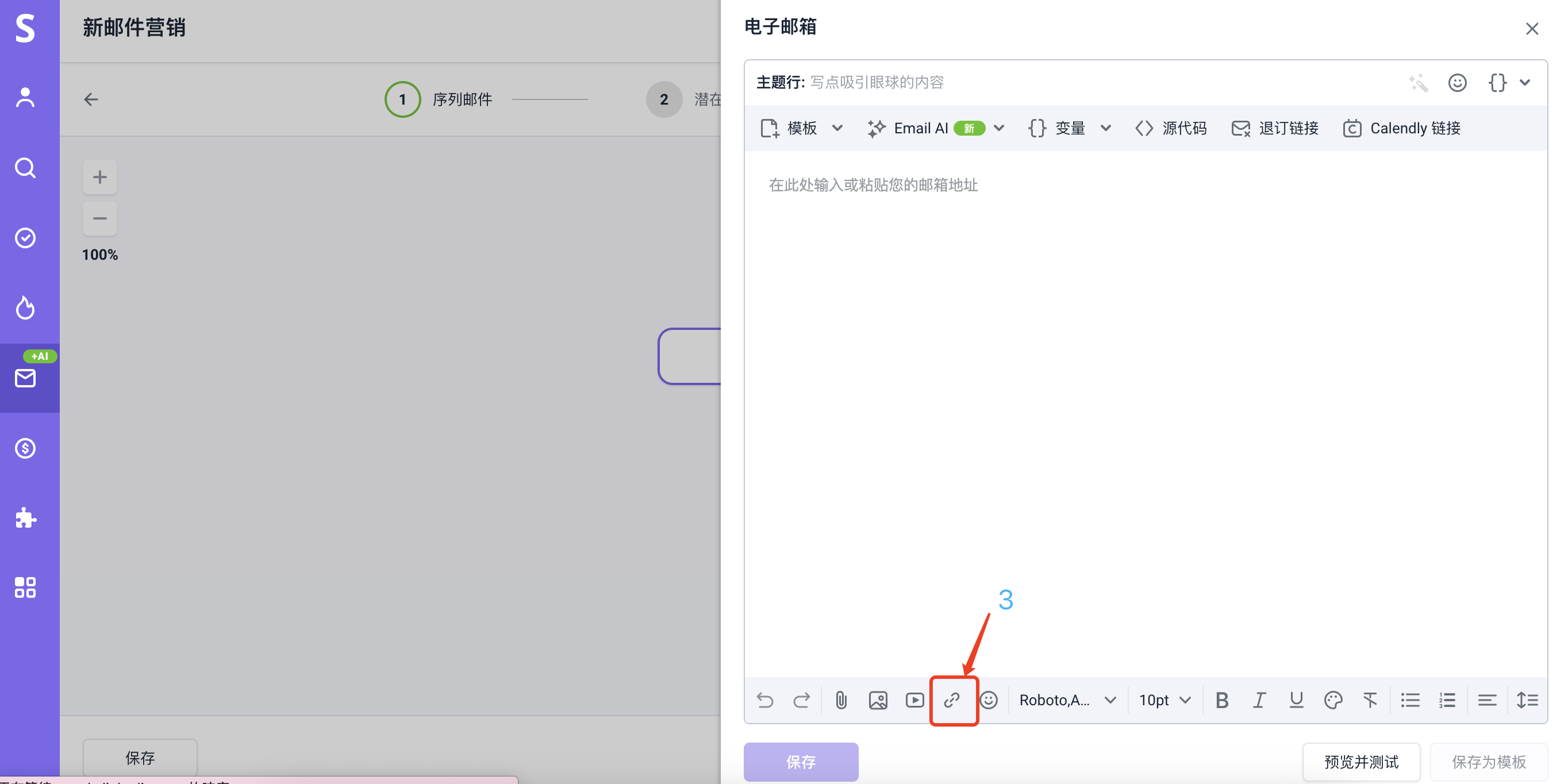This screenshot has width=1568, height=784.
Task: Open line height options
Action: [1527, 700]
